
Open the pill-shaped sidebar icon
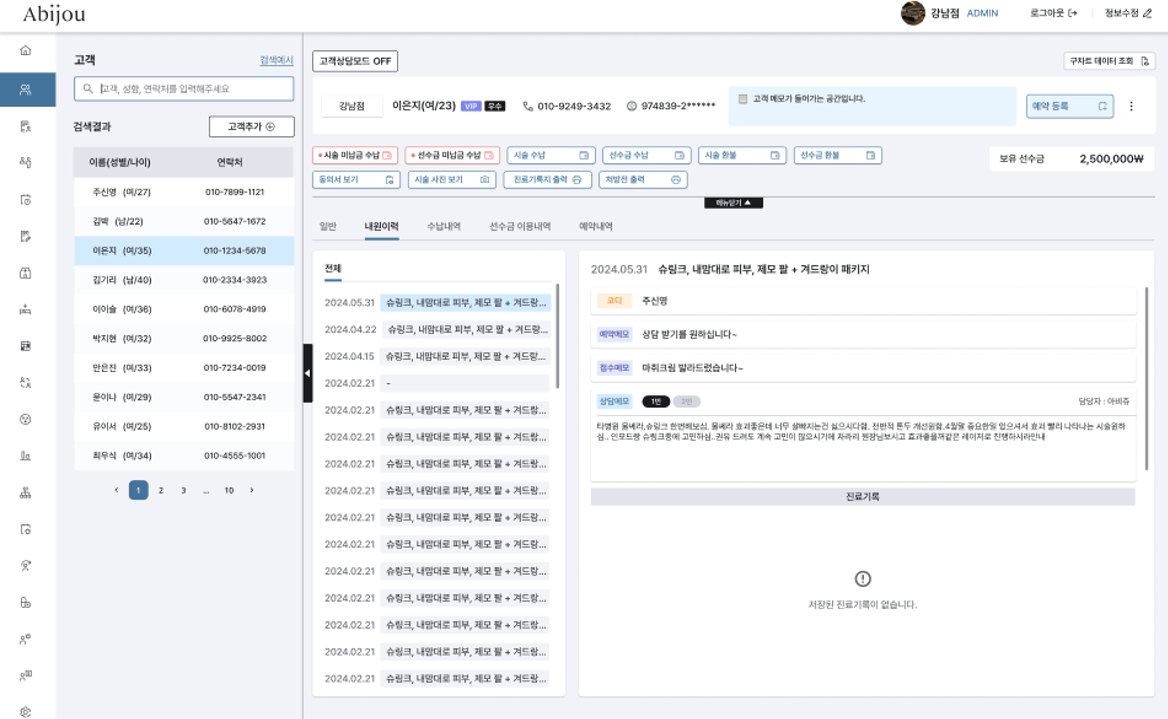(x=25, y=602)
